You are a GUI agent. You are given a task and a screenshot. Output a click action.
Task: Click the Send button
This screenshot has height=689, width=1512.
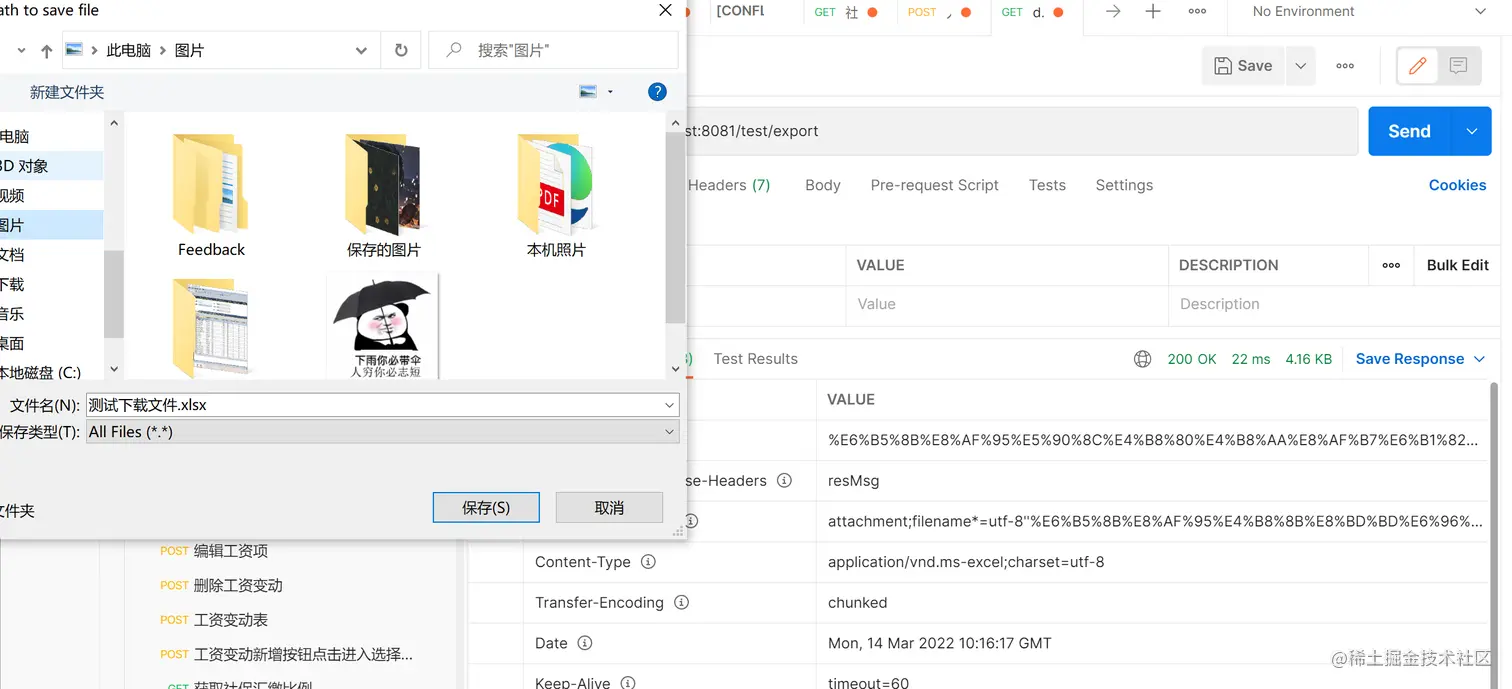(x=1409, y=131)
